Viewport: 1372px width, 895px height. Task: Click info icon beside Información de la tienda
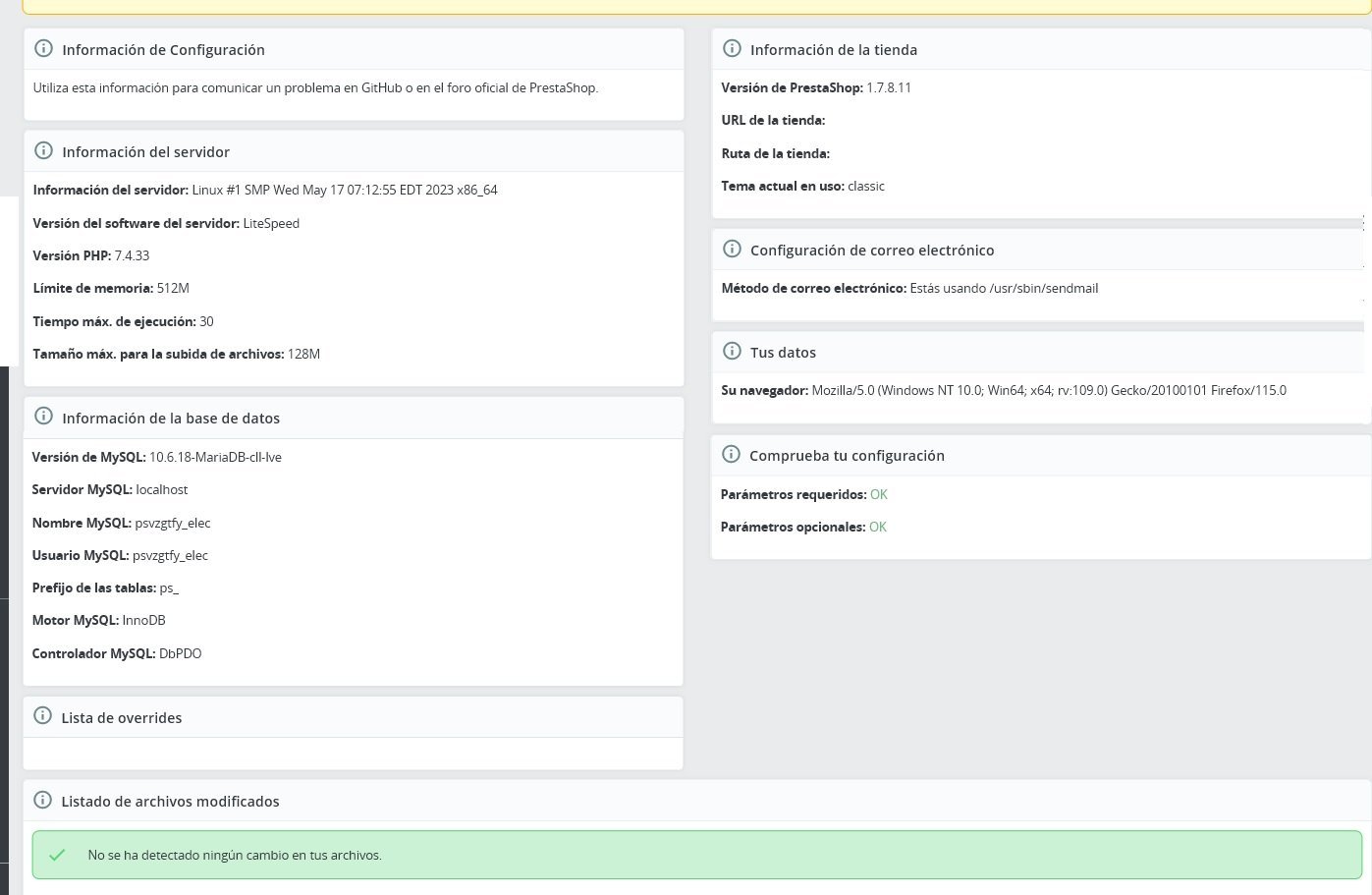pyautogui.click(x=732, y=49)
